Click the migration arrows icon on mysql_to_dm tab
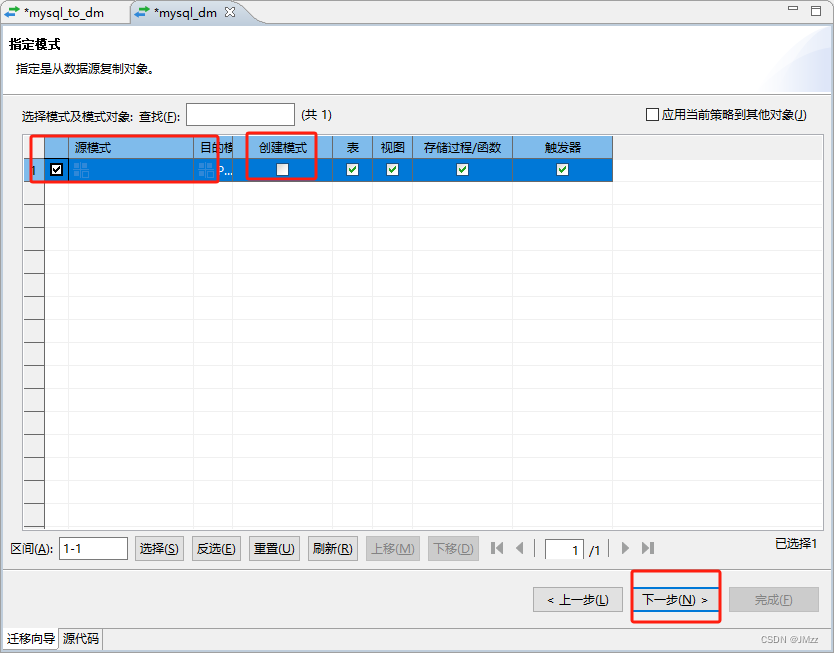 point(12,14)
